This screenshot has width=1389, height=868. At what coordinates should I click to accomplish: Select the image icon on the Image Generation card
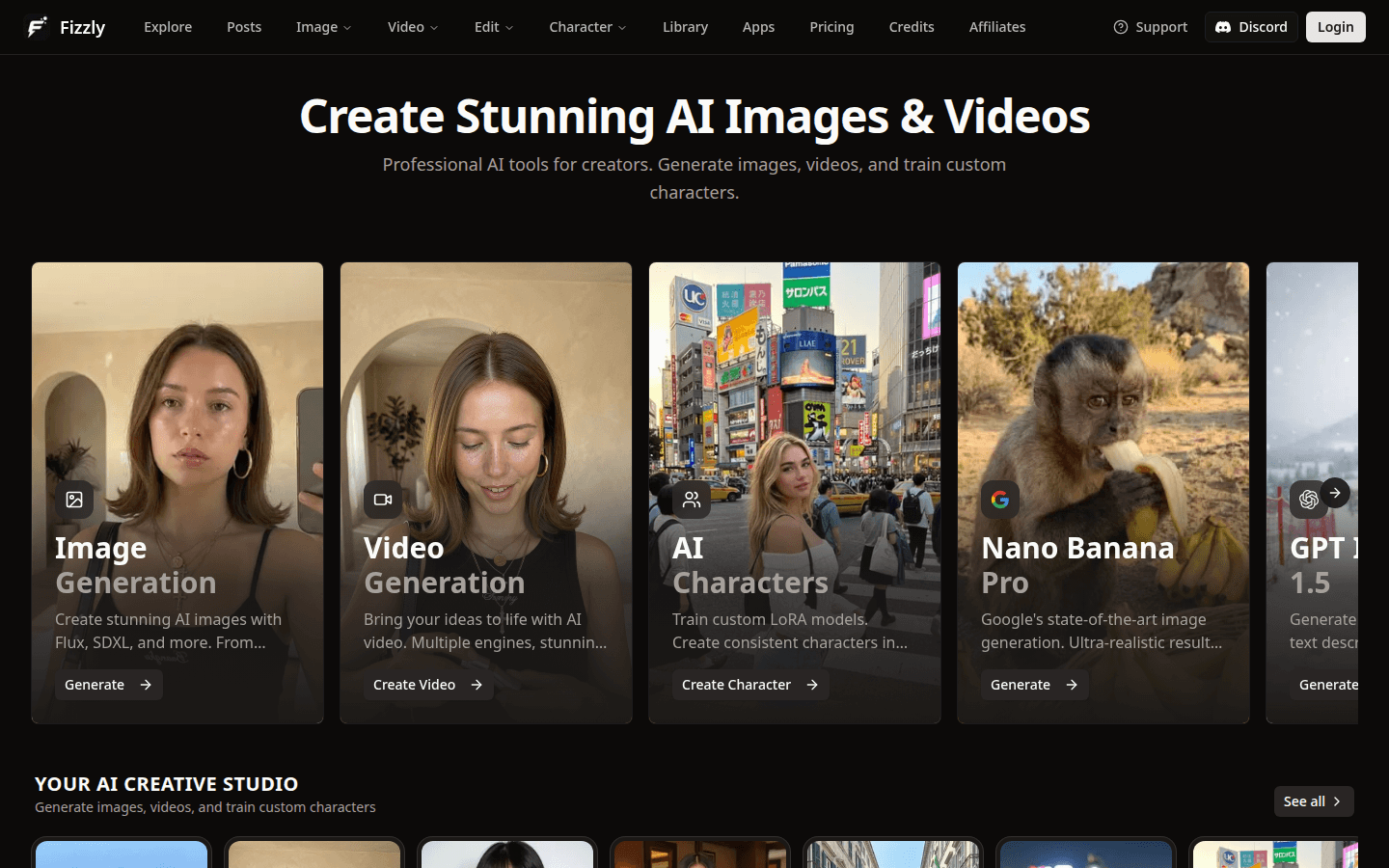pyautogui.click(x=74, y=500)
